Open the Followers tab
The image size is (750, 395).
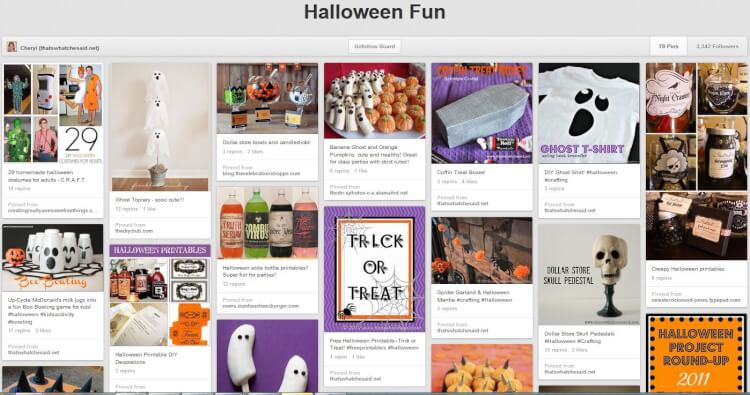pos(717,46)
